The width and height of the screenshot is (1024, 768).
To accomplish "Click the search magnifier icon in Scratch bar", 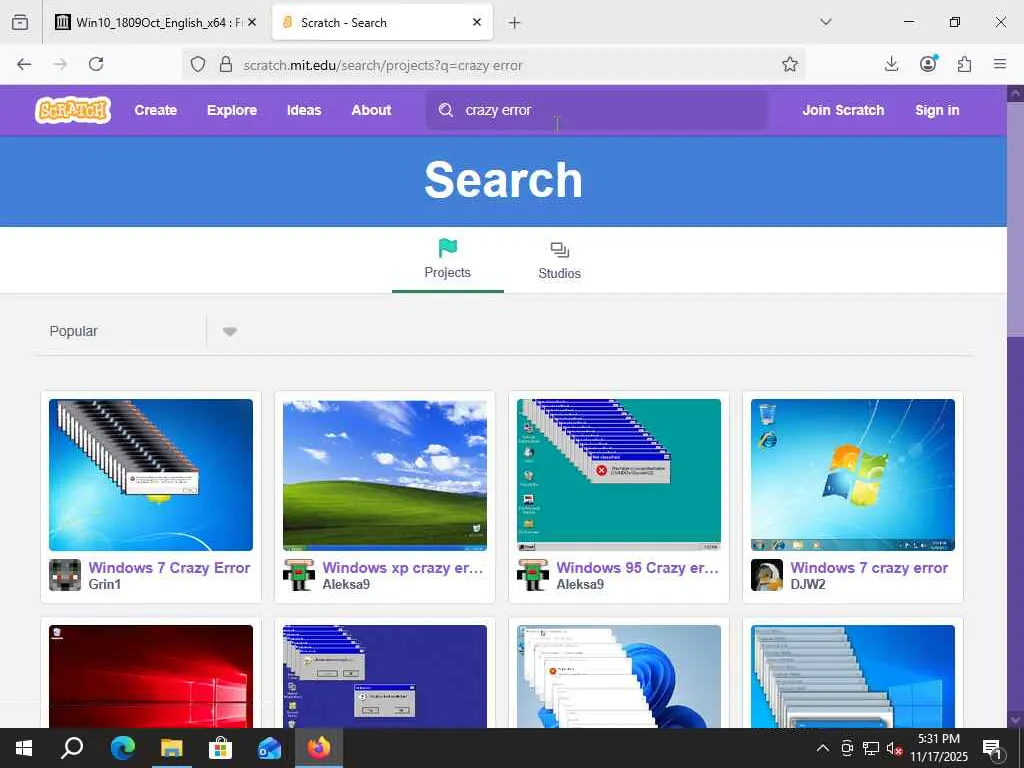I will pyautogui.click(x=446, y=110).
